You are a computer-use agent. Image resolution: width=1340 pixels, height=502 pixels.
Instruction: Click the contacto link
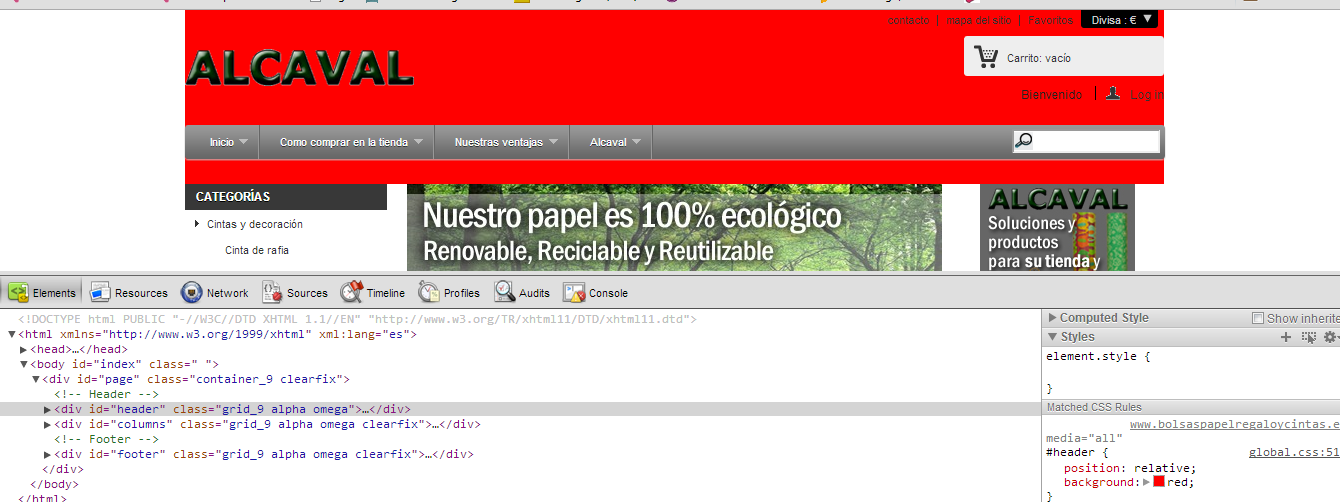click(x=908, y=20)
